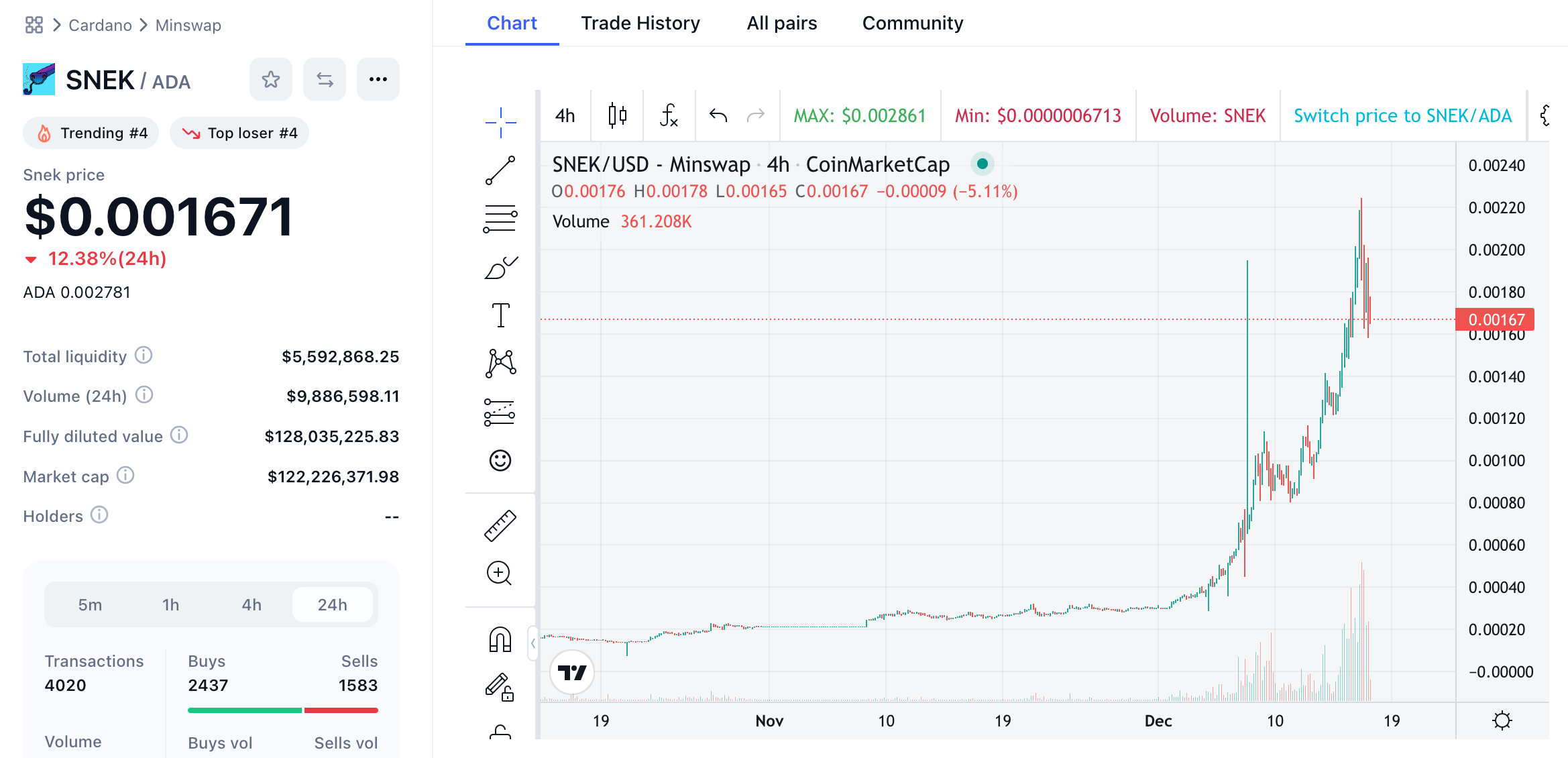
Task: Open the XABCD pattern tool
Action: point(500,363)
